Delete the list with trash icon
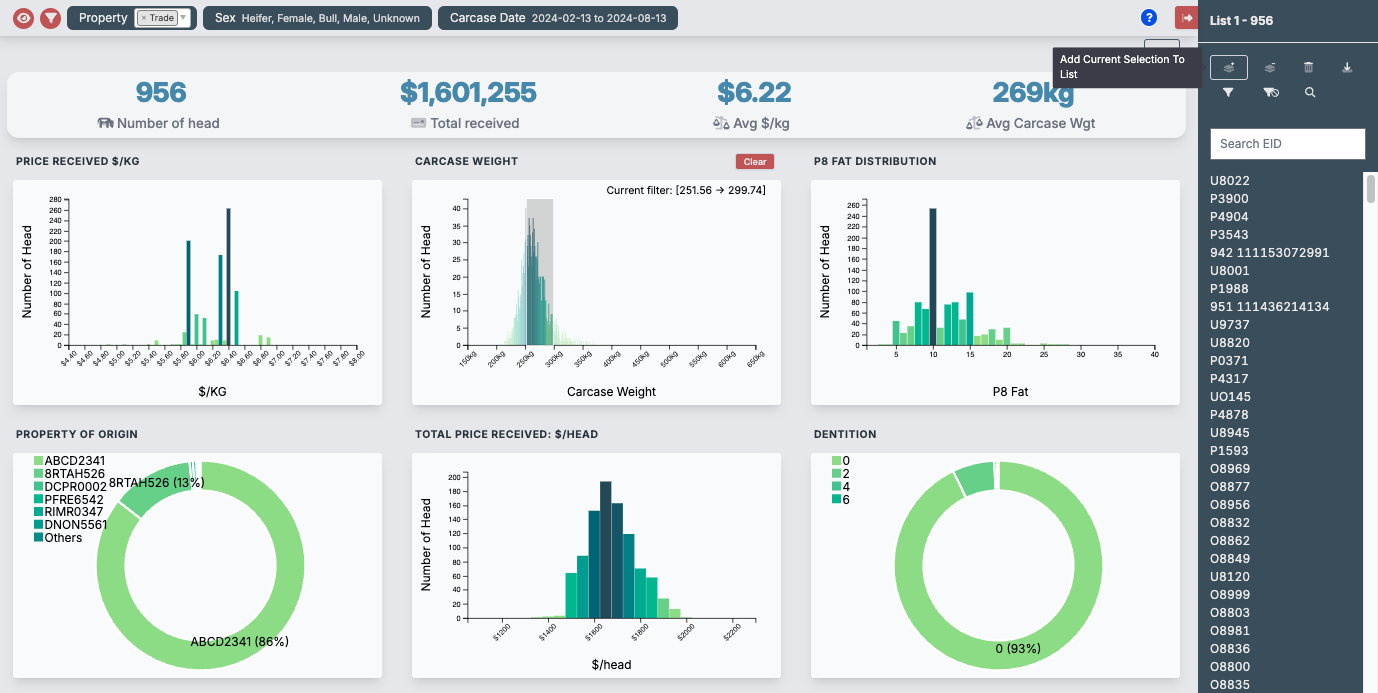The width and height of the screenshot is (1378, 693). coord(1308,68)
